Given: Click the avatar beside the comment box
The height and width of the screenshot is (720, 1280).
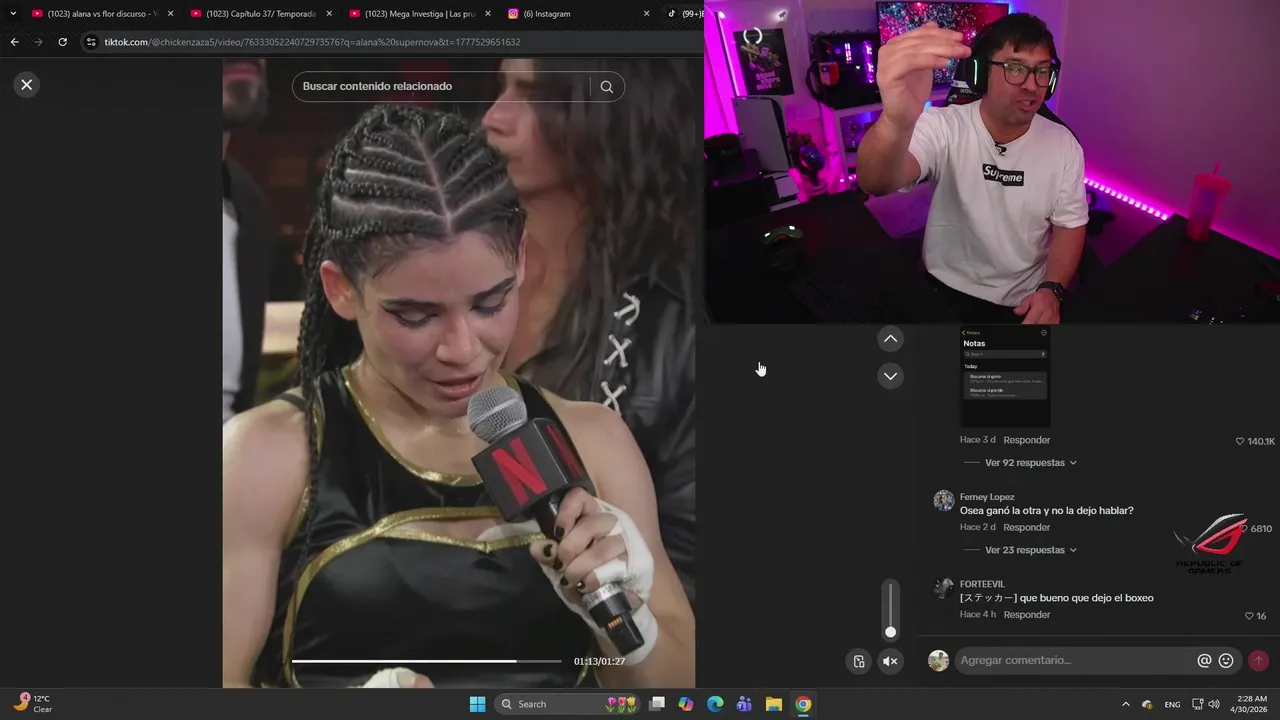Looking at the screenshot, I should click(938, 660).
